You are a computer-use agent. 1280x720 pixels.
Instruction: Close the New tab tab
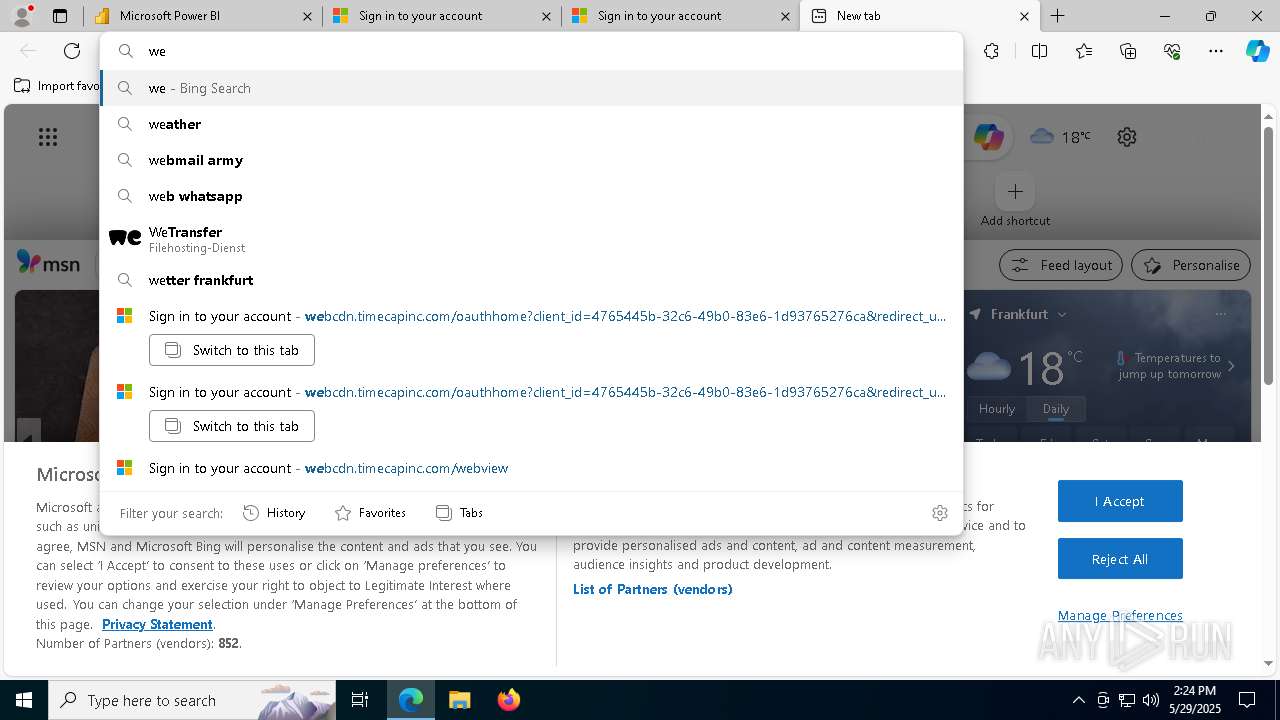coord(1024,16)
